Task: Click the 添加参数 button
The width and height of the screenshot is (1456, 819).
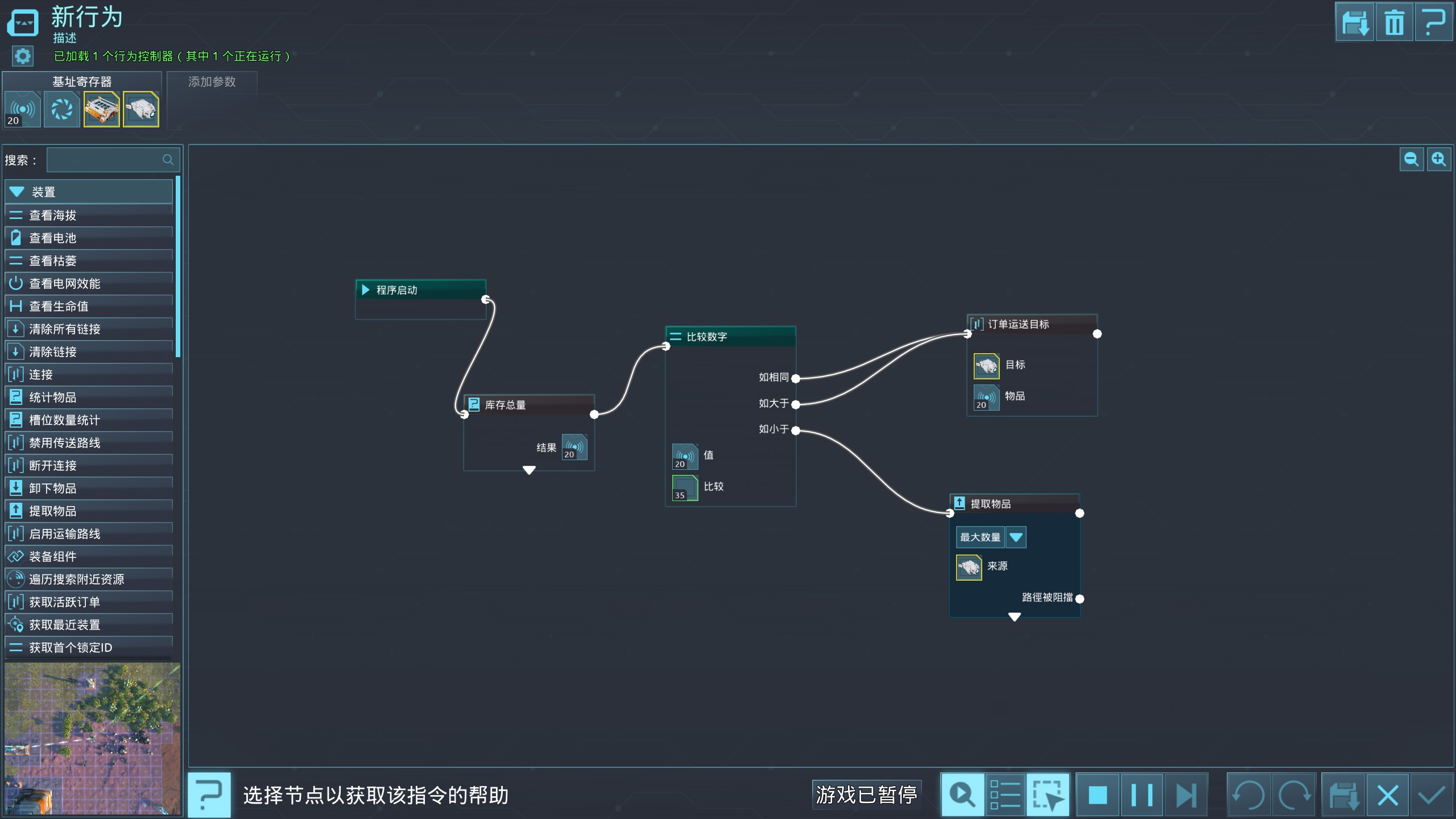Action: tap(212, 82)
